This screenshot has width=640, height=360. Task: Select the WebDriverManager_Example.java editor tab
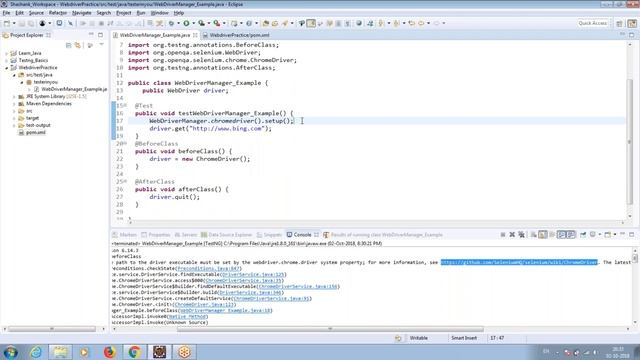tap(155, 35)
